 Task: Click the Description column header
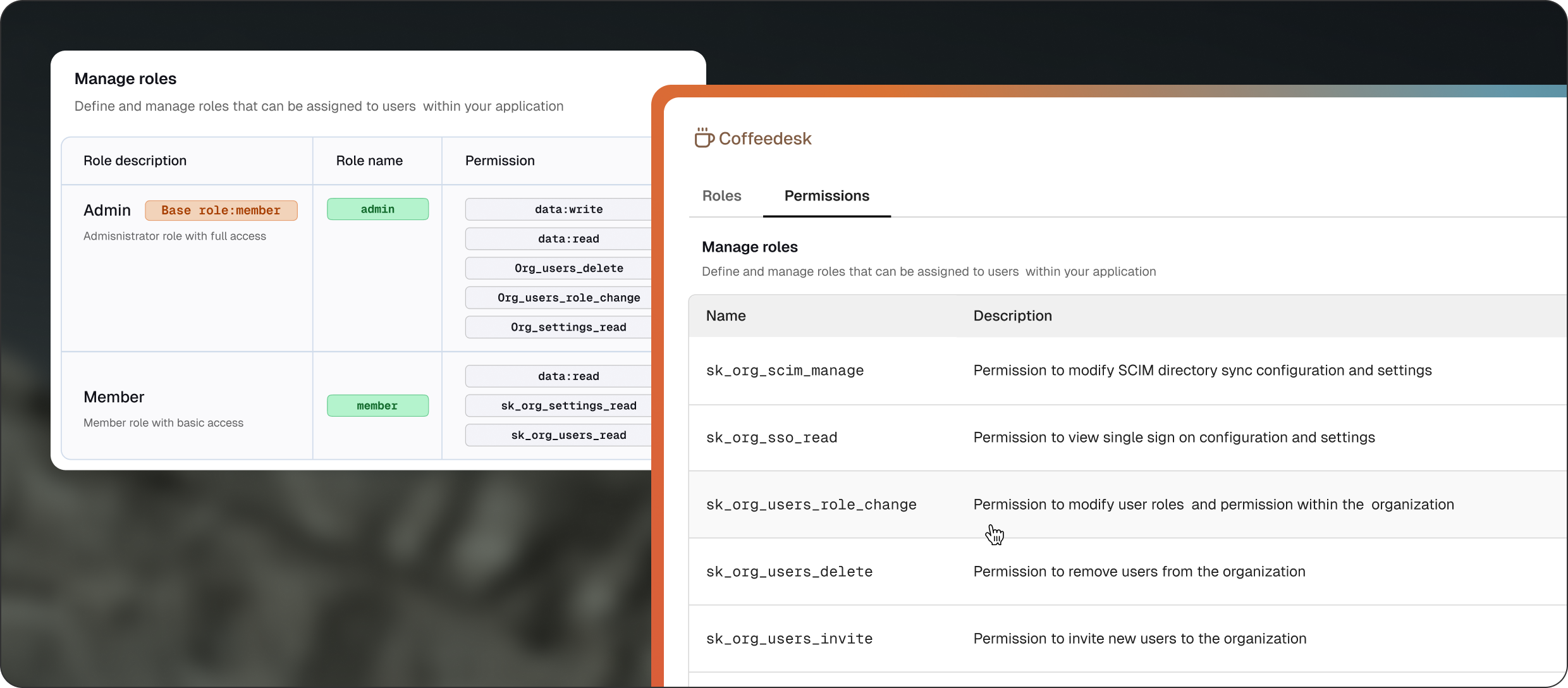click(x=1012, y=316)
